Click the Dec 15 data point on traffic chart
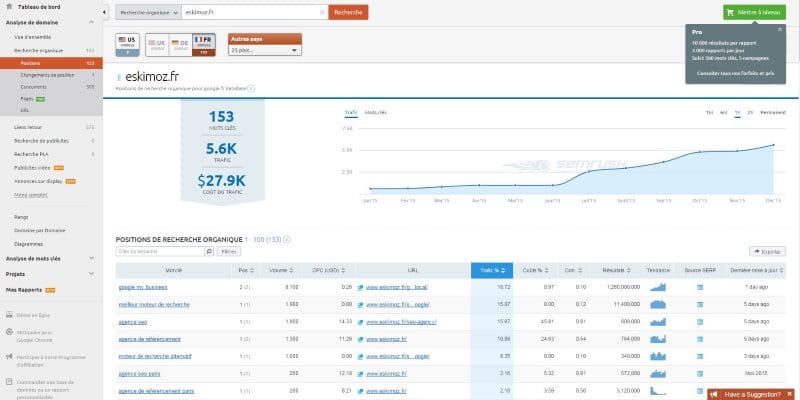 coord(773,145)
